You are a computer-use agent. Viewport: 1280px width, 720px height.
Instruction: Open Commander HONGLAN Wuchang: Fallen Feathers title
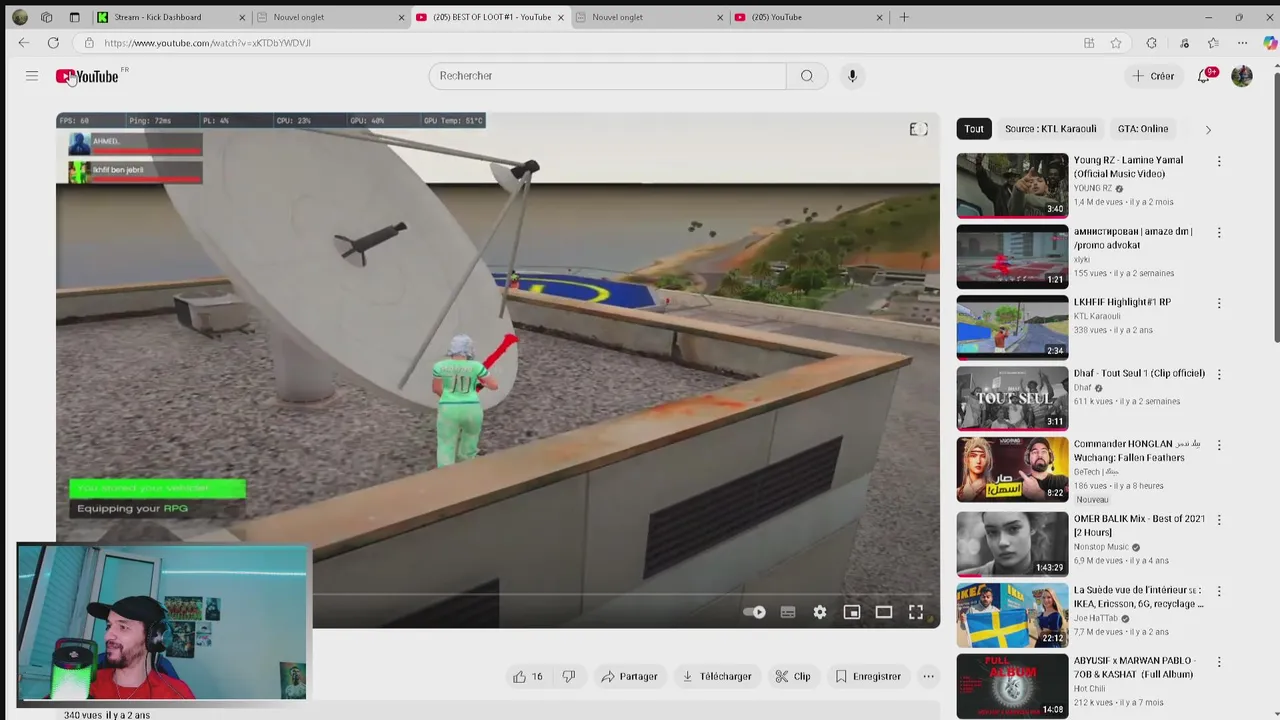(x=1136, y=451)
